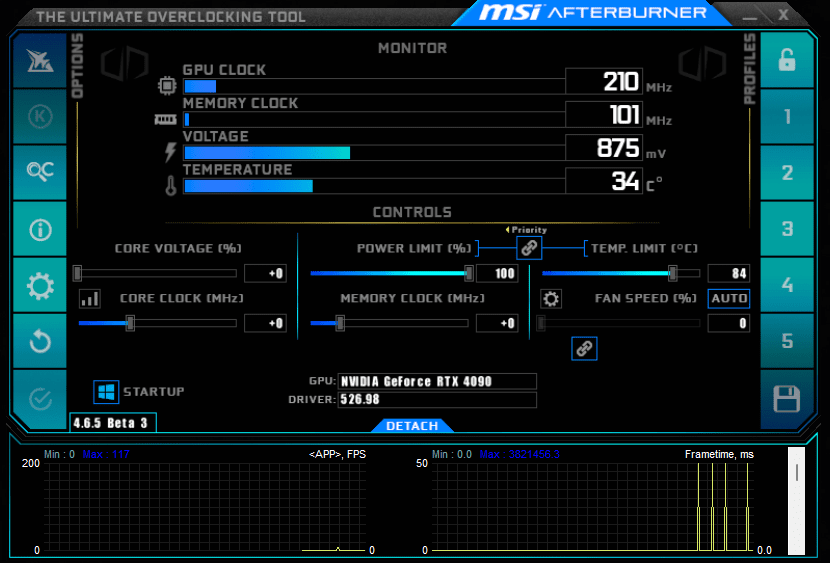The height and width of the screenshot is (563, 830).
Task: Open the fan settings gear icon
Action: [x=551, y=298]
